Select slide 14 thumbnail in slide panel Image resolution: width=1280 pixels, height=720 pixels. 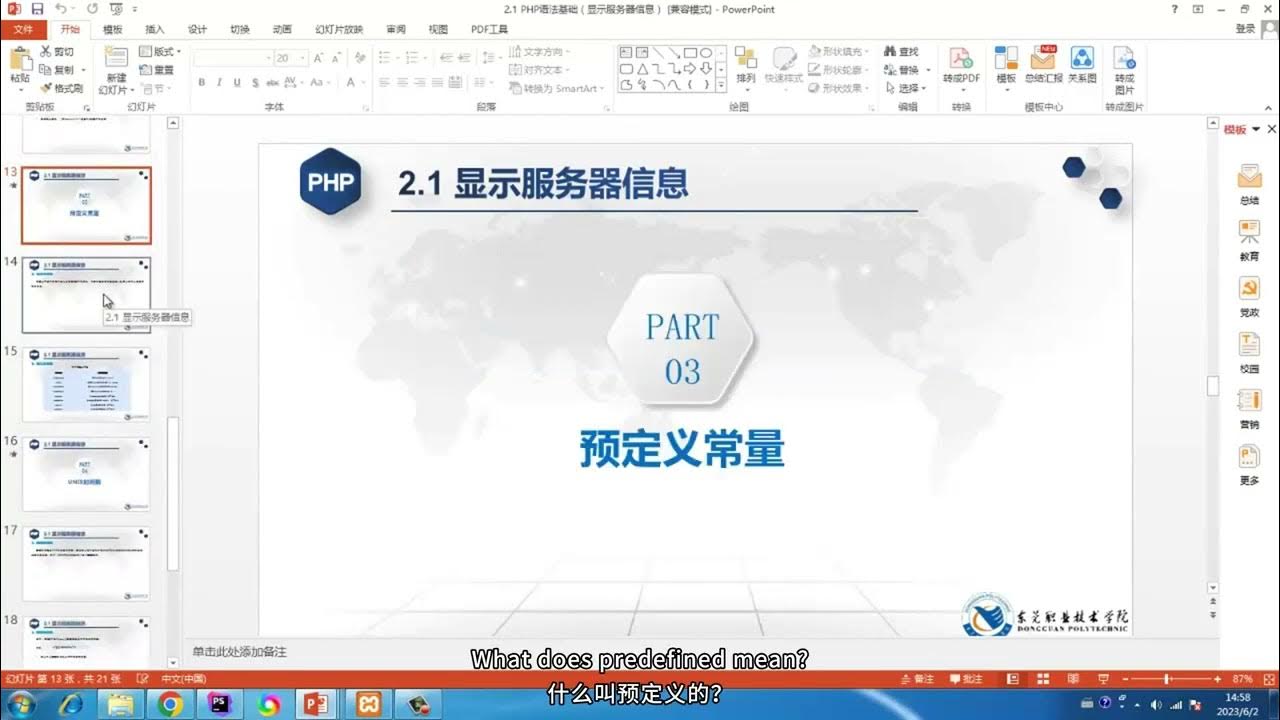pyautogui.click(x=86, y=295)
